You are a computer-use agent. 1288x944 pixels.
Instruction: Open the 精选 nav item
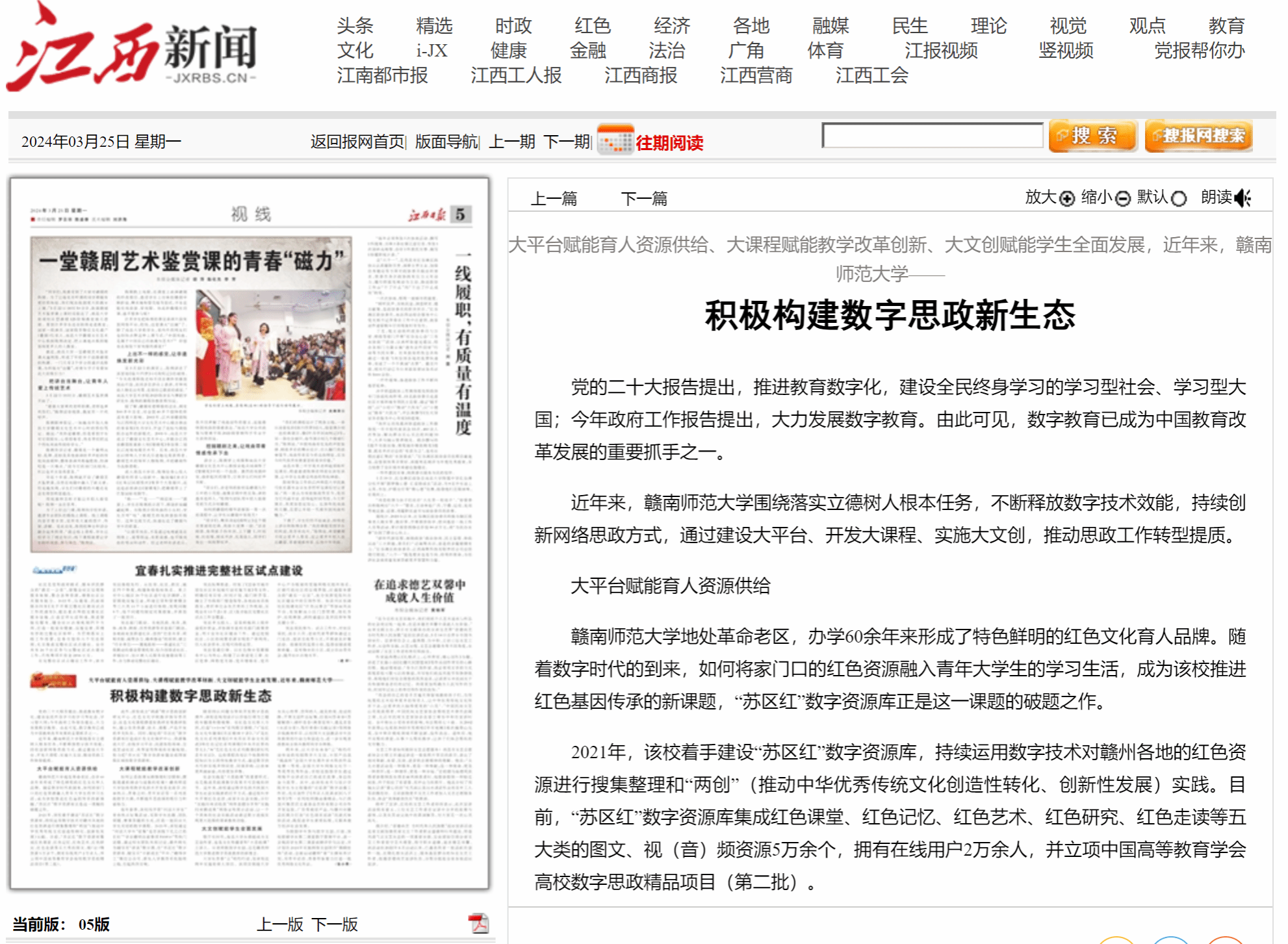[x=434, y=26]
